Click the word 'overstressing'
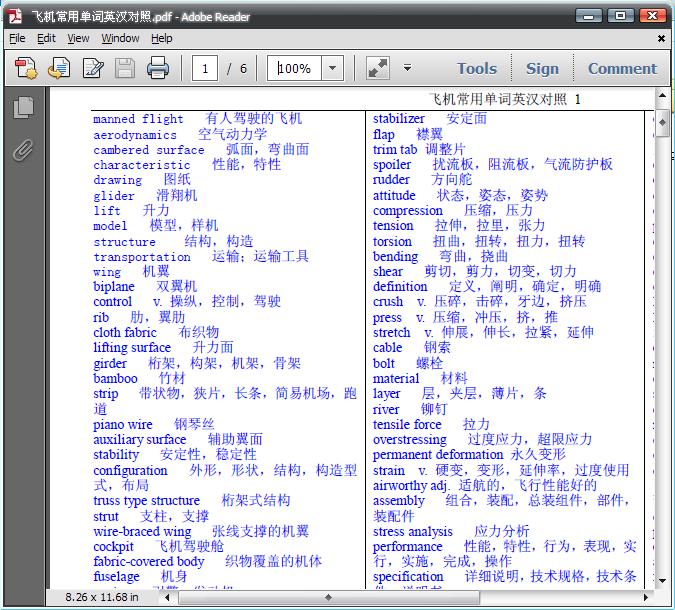The width and height of the screenshot is (675, 610). tap(410, 440)
